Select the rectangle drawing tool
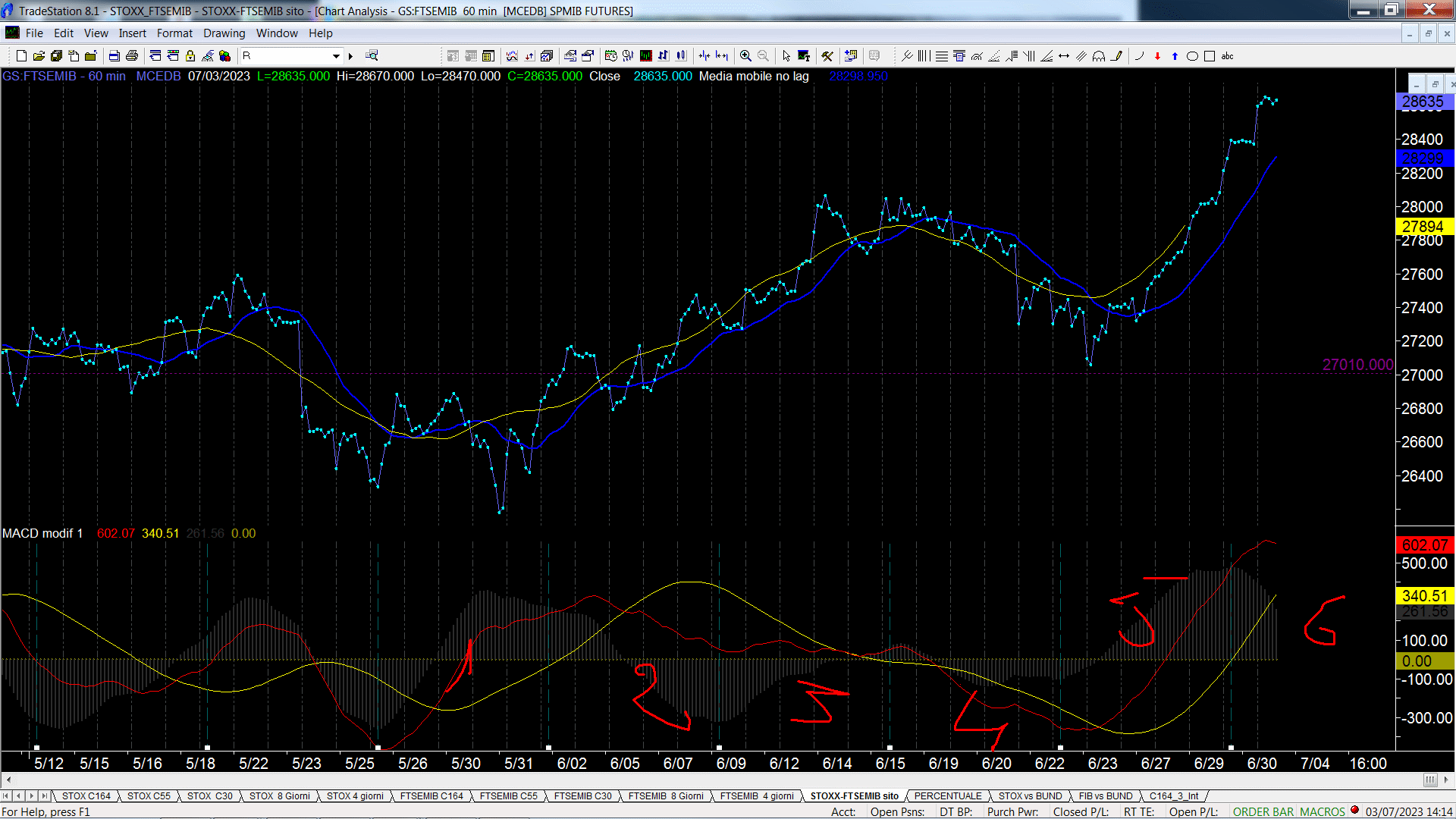Screen dimensions: 1456x819 [x=1210, y=56]
